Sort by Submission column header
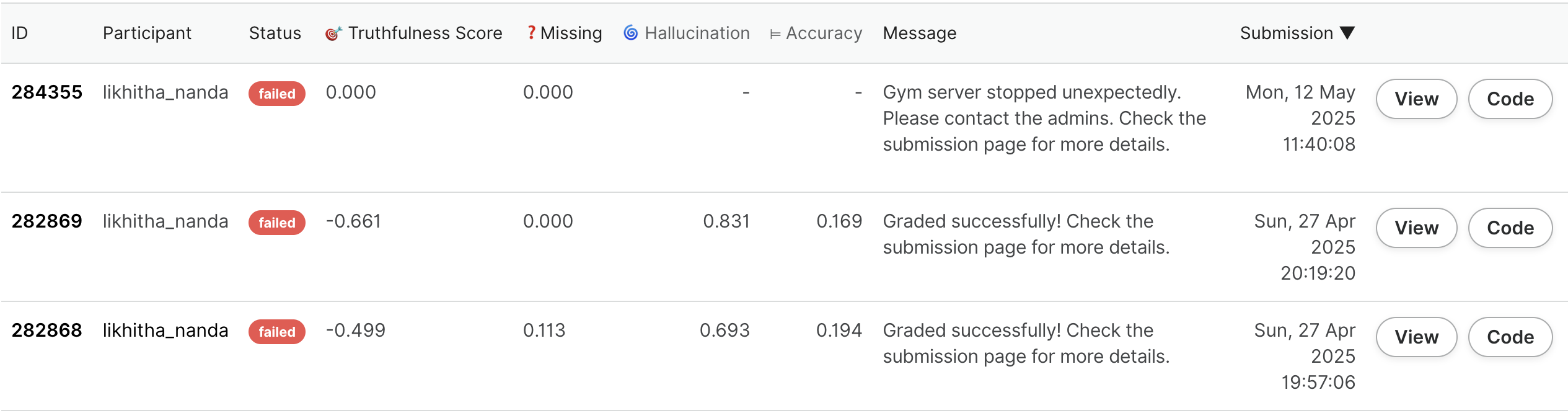 (x=1286, y=33)
